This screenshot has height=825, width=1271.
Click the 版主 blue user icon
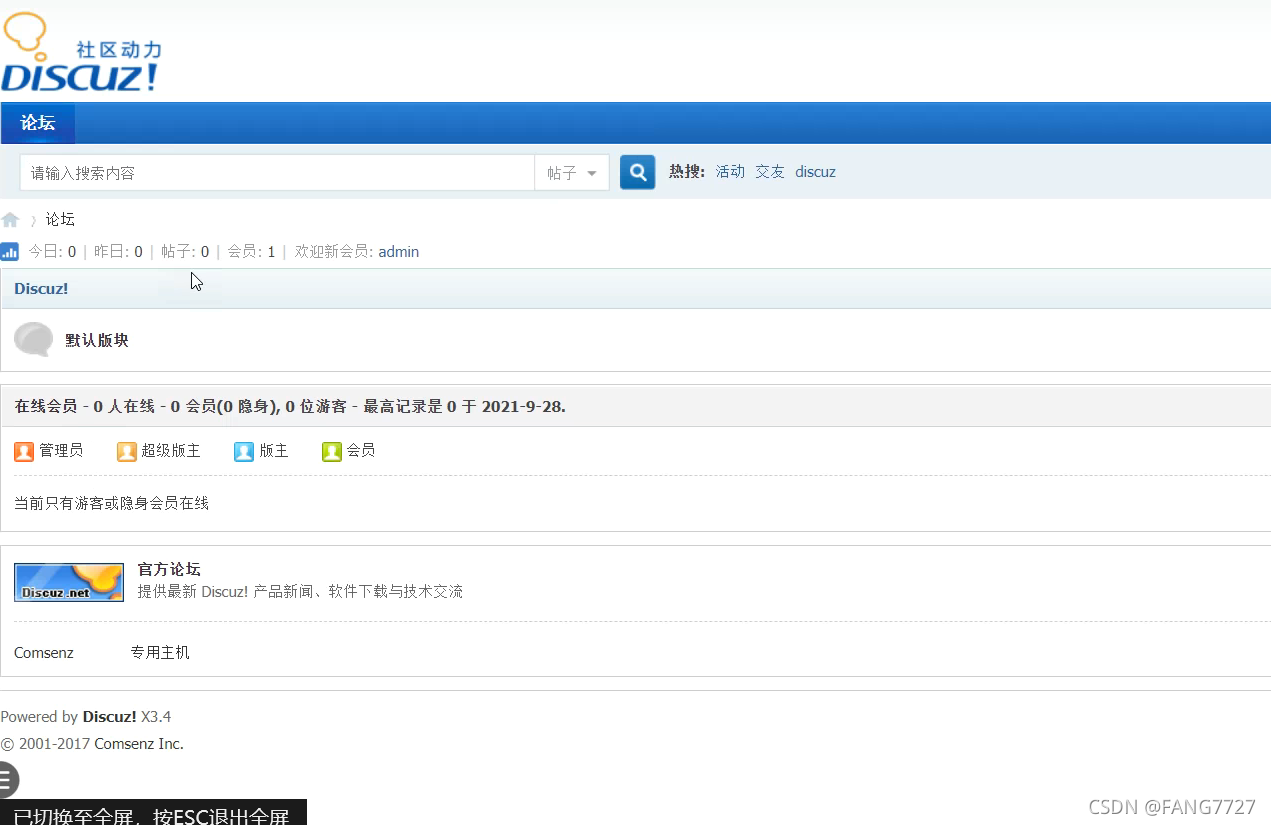click(x=244, y=452)
